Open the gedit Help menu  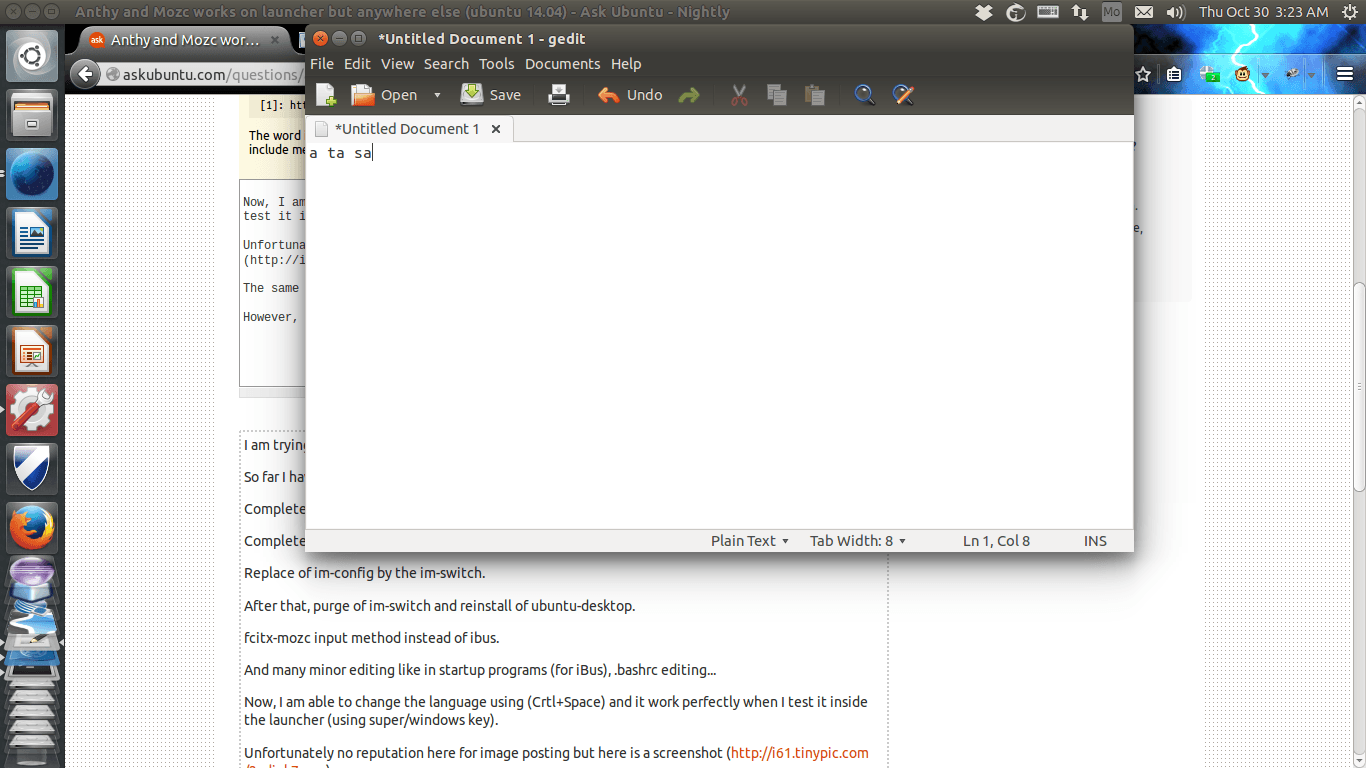626,63
